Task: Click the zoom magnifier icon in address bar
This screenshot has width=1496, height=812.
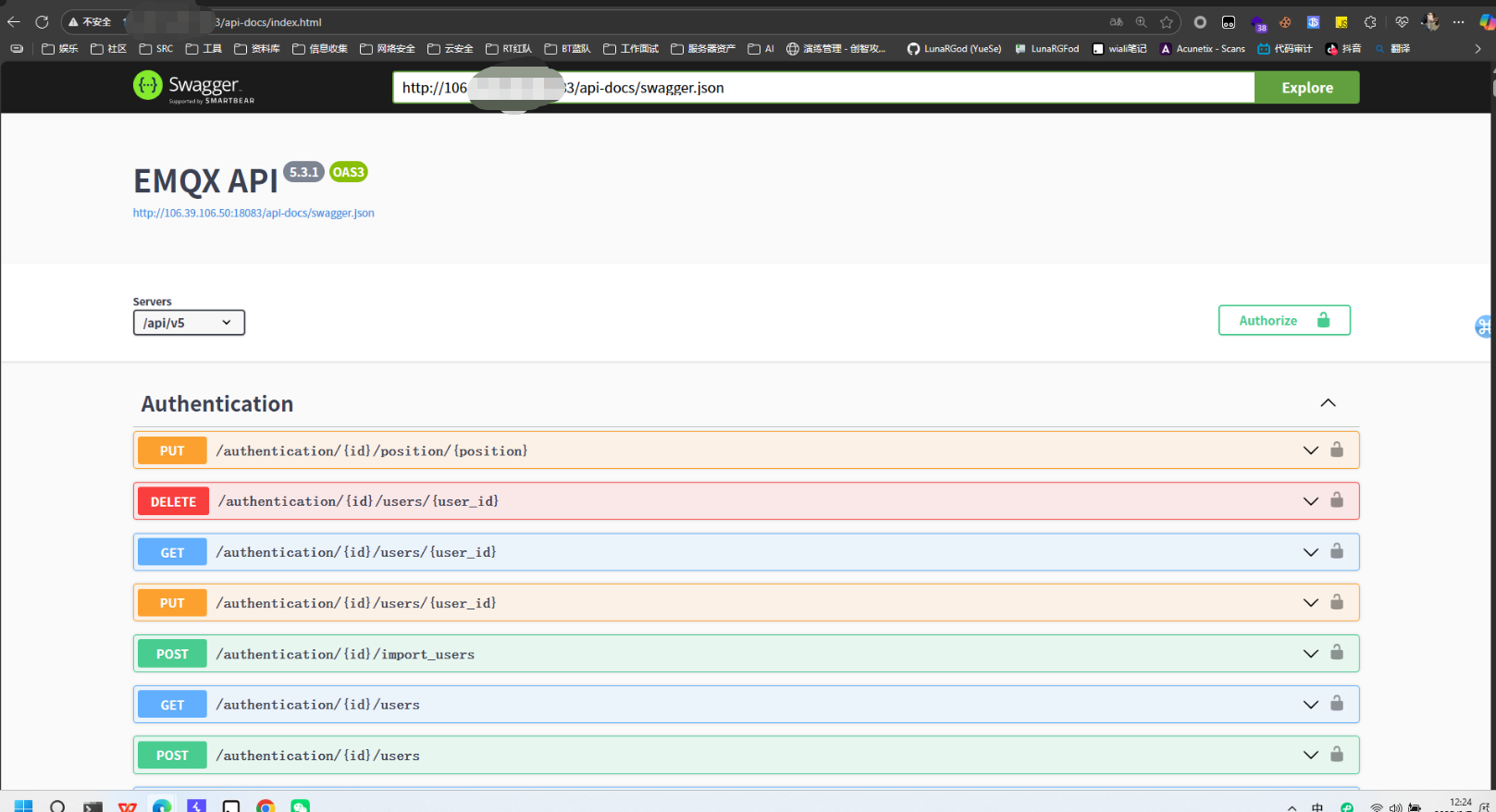Action: [1142, 22]
